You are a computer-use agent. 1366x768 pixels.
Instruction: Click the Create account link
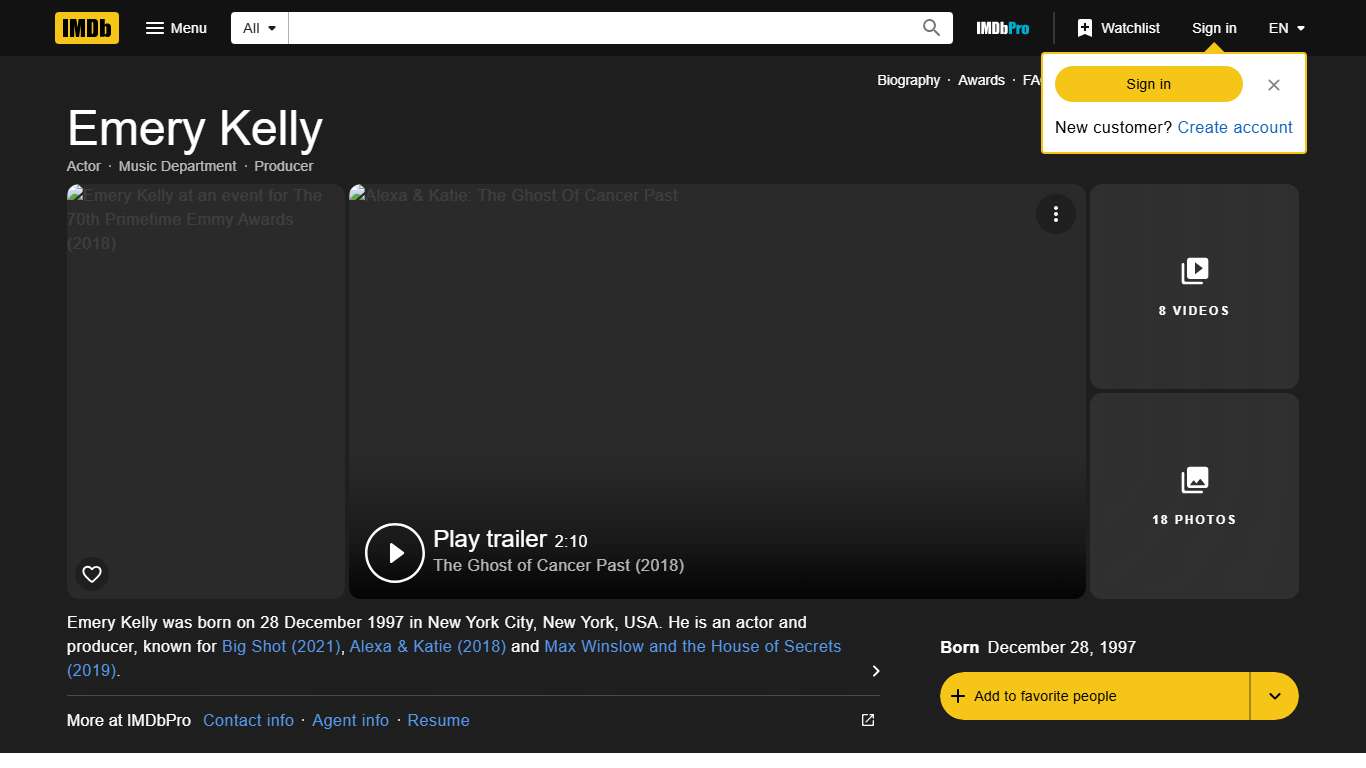coord(1234,127)
